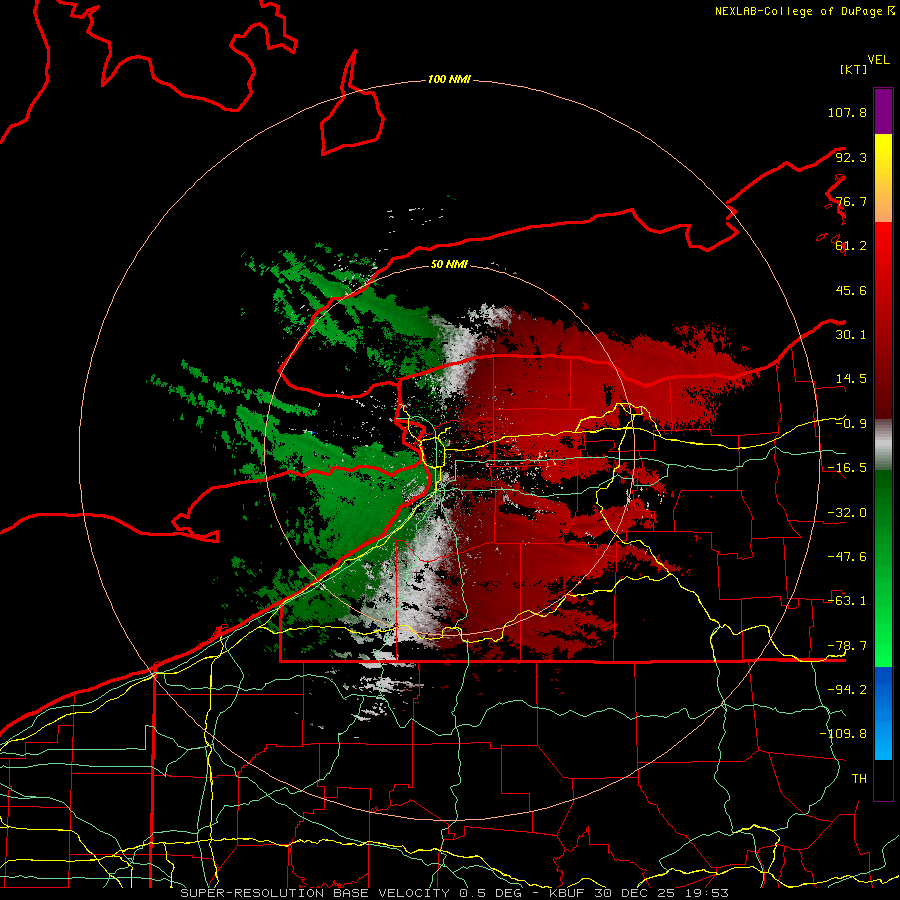Click the 50 NMI range ring label
The image size is (900, 900).
(x=449, y=264)
